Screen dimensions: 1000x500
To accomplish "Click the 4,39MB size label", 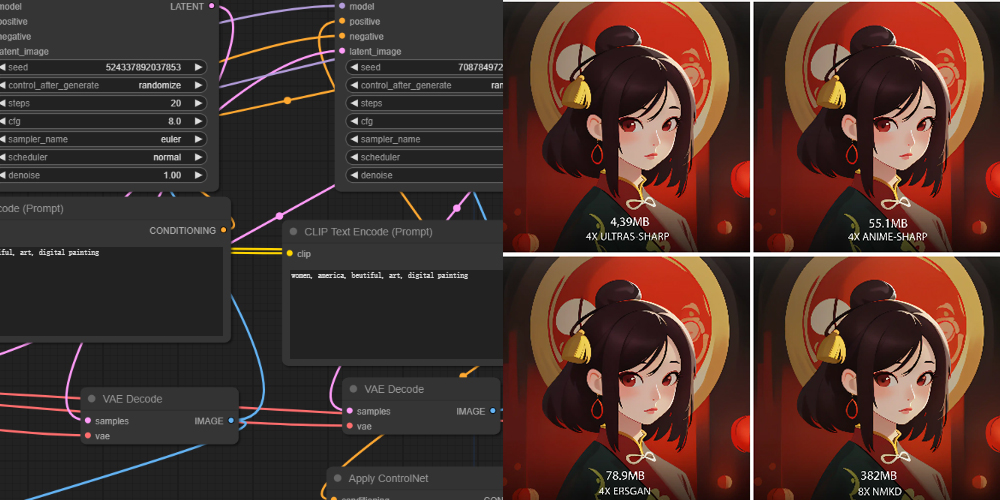I will [x=629, y=223].
